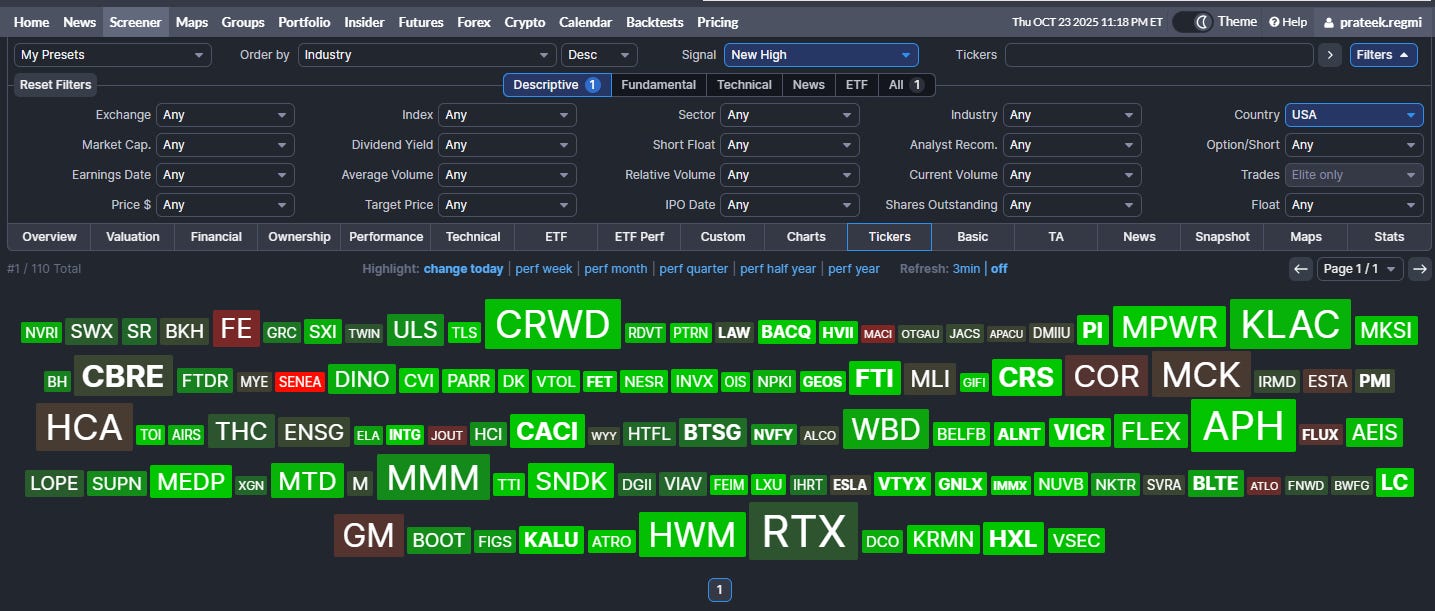Select the Charts view tab

pyautogui.click(x=806, y=237)
